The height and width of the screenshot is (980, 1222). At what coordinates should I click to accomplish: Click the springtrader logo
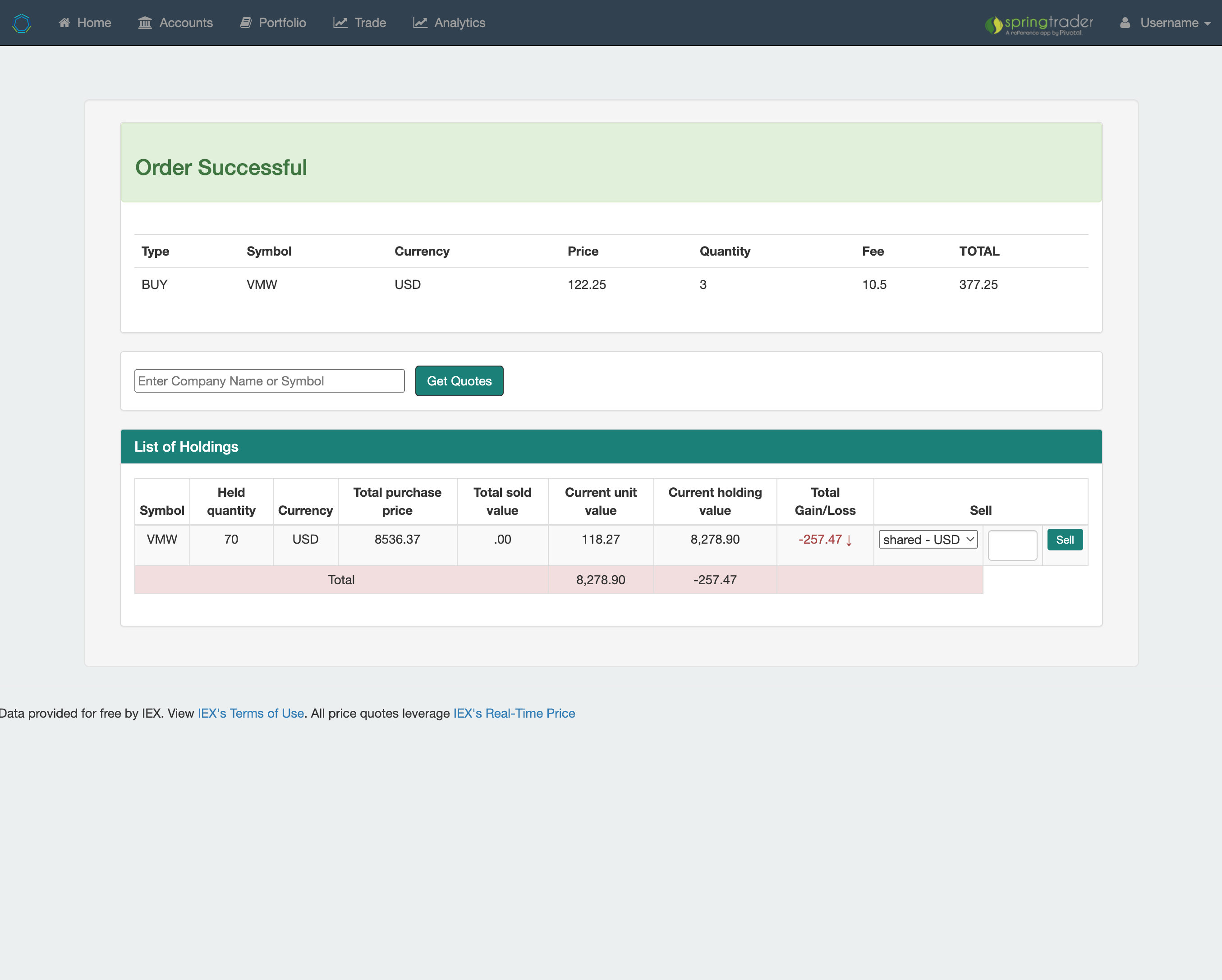click(x=1038, y=24)
